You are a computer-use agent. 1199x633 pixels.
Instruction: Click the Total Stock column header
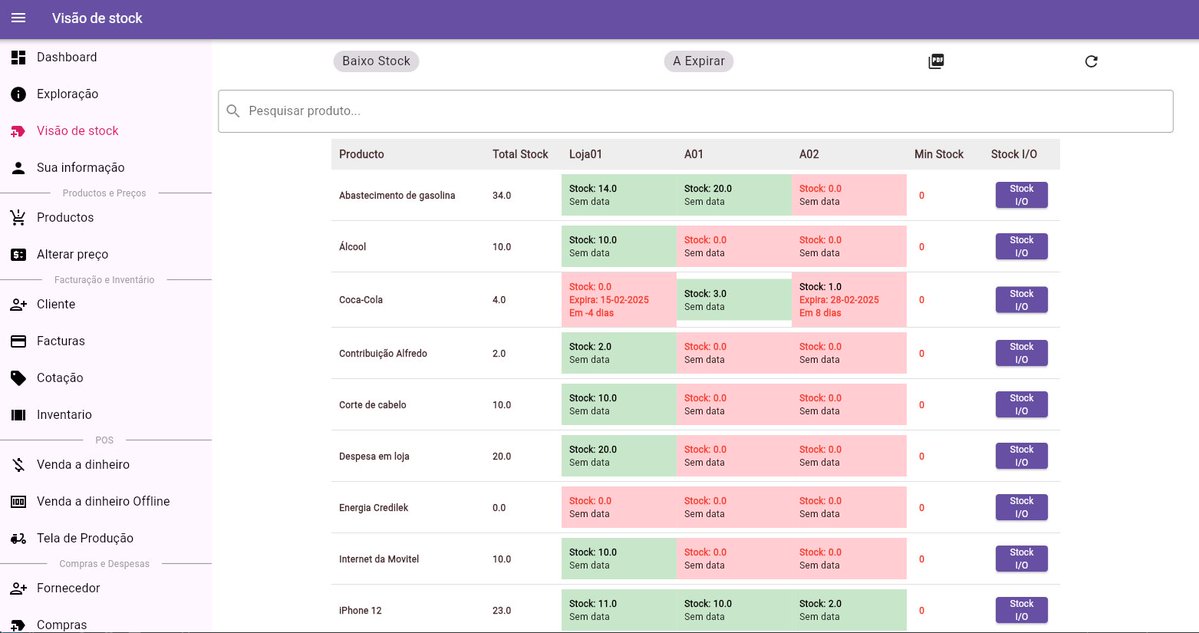520,154
